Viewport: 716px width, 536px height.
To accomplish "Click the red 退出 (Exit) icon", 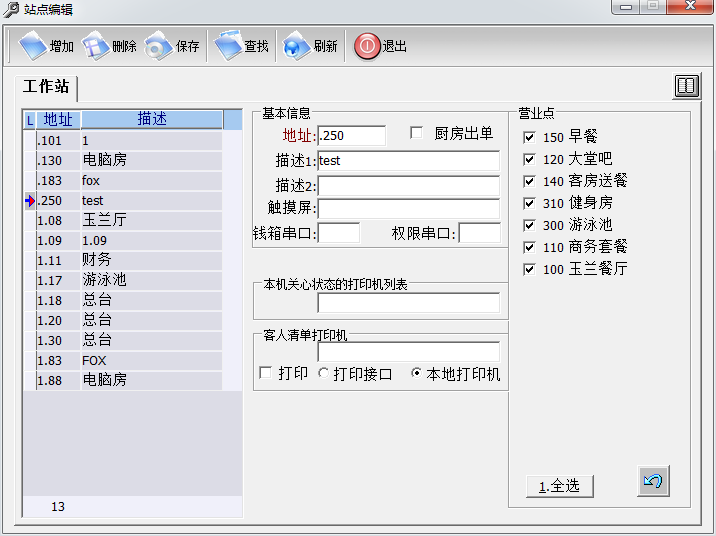I will [x=367, y=46].
